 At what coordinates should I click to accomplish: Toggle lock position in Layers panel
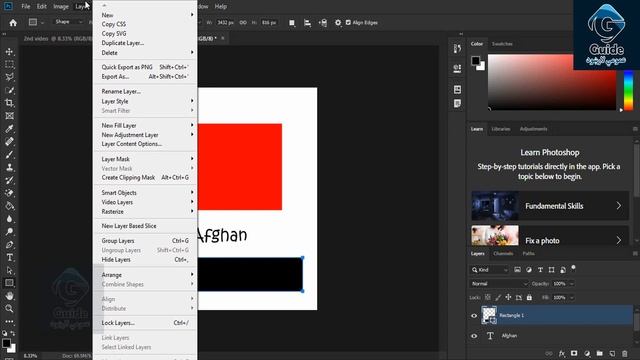pyautogui.click(x=508, y=298)
